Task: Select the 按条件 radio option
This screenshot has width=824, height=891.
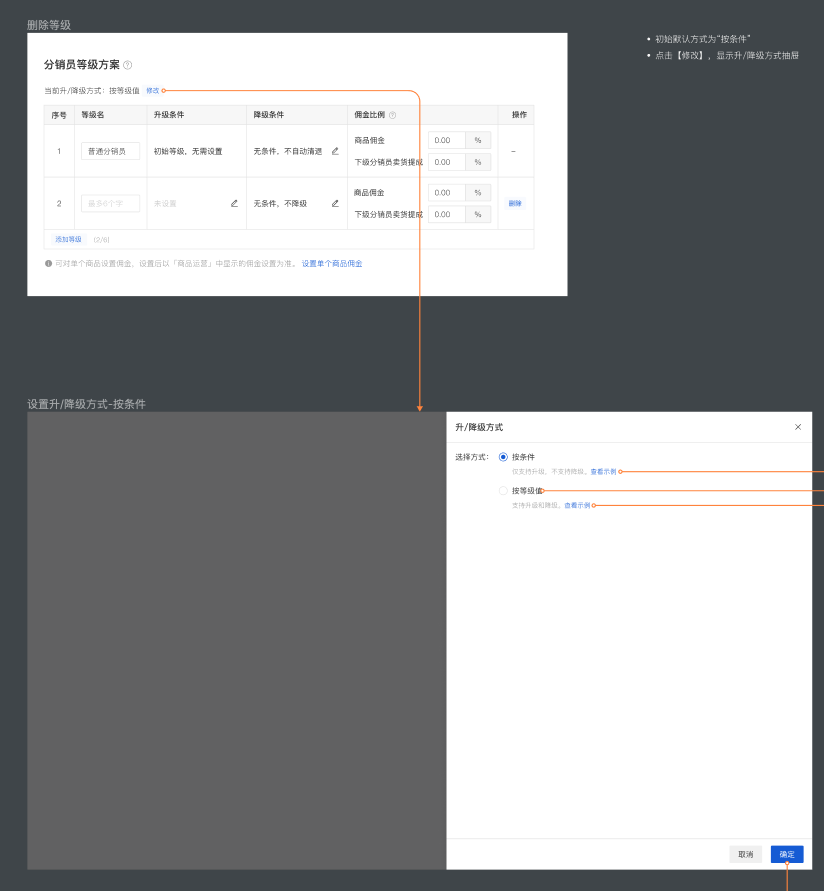Action: point(503,457)
